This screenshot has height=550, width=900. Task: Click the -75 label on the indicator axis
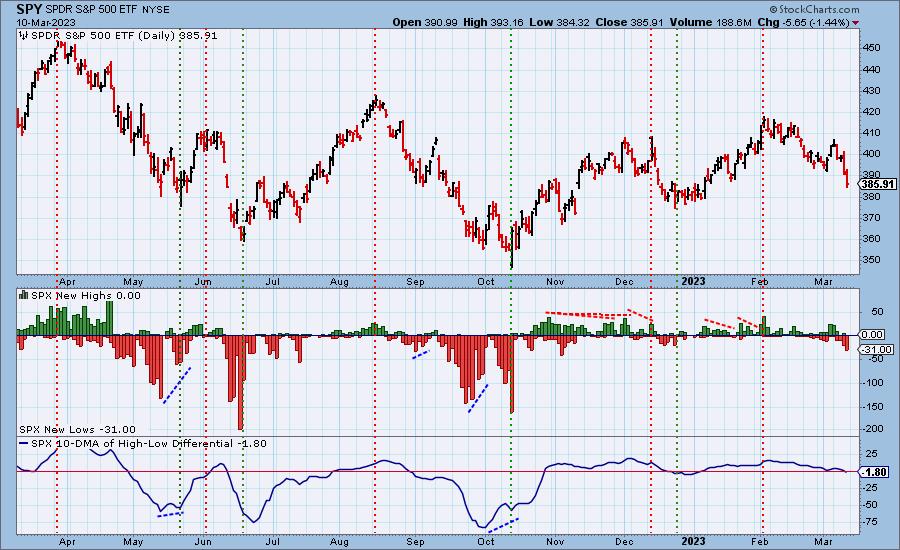click(x=871, y=521)
